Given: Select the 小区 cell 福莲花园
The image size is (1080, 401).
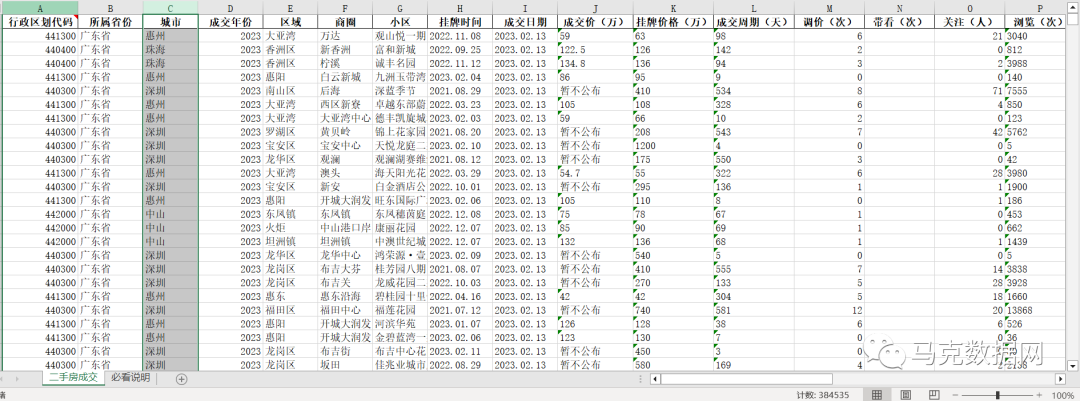Looking at the screenshot, I should pos(400,310).
